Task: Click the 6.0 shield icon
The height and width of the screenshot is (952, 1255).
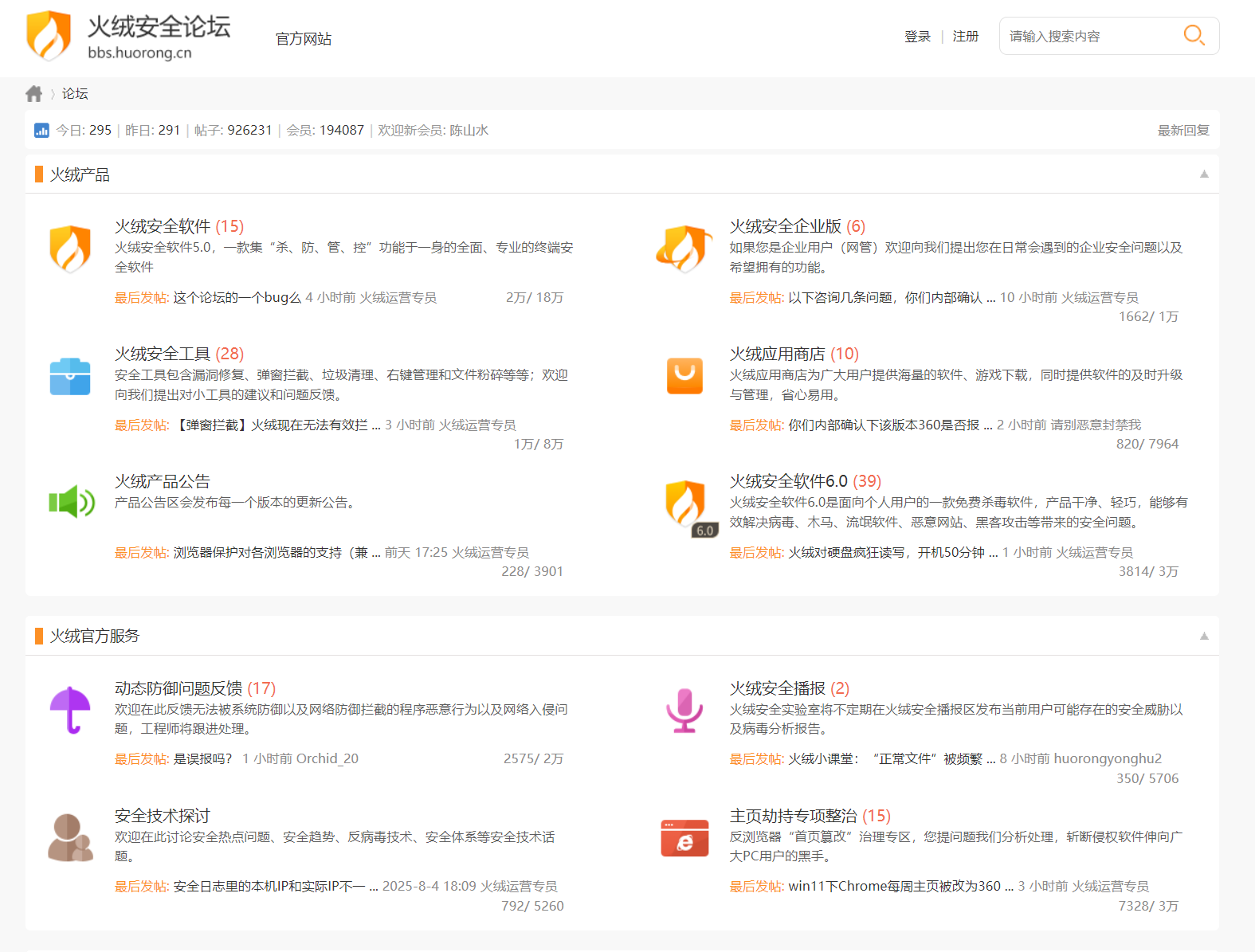Action: (x=690, y=508)
